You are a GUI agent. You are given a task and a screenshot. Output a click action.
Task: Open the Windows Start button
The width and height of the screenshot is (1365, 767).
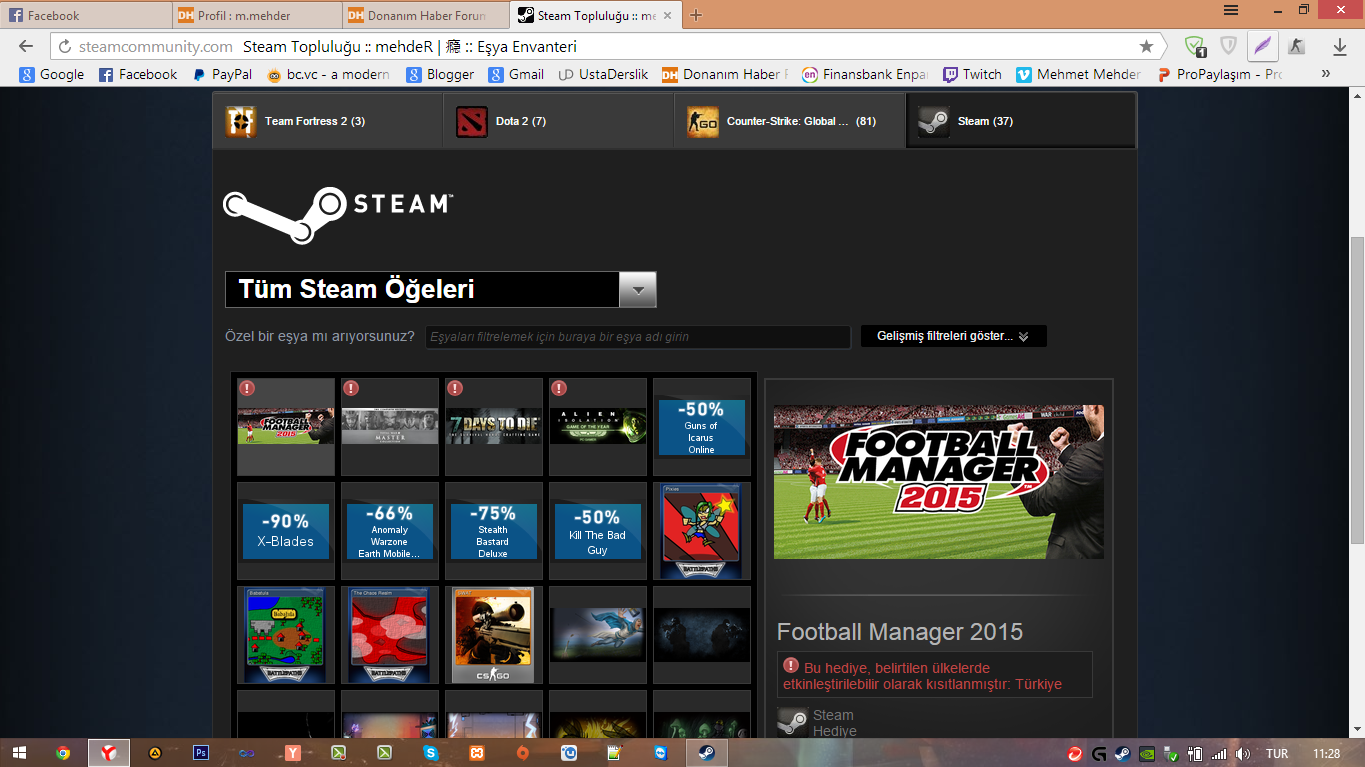pos(21,753)
